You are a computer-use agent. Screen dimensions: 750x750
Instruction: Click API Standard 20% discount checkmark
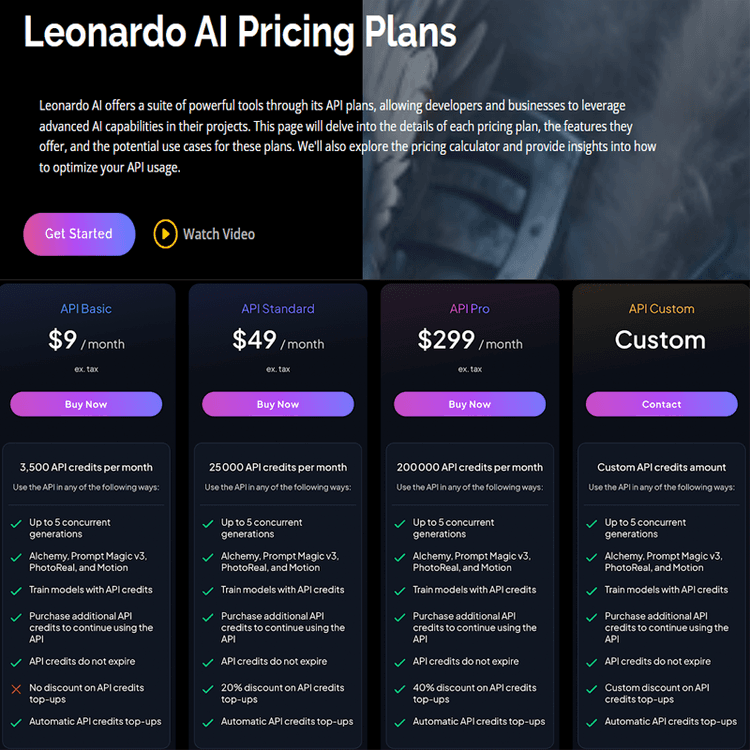coord(208,689)
